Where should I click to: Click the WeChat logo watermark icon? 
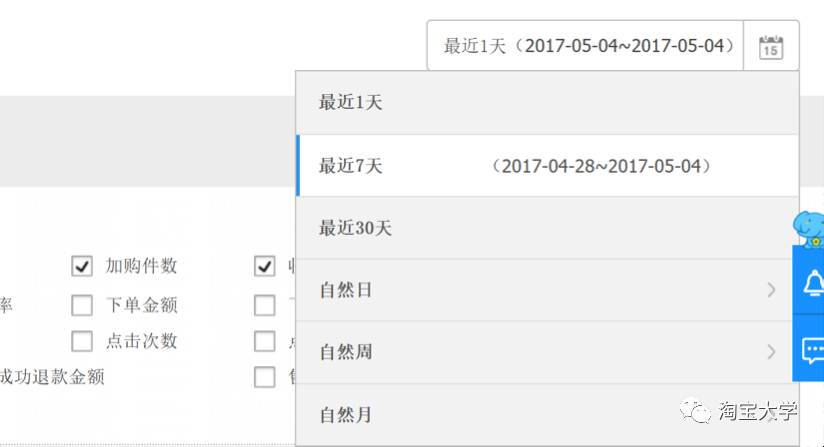click(x=695, y=411)
